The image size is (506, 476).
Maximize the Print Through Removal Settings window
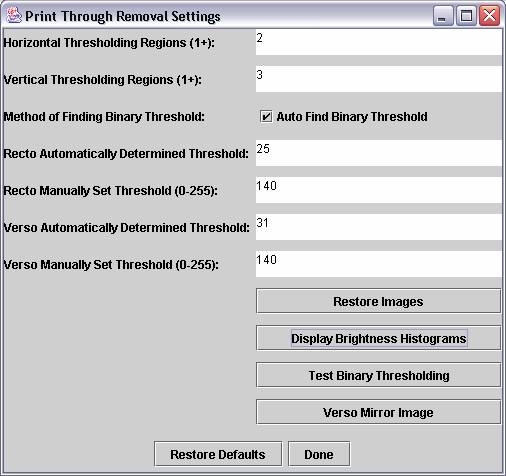pyautogui.click(x=466, y=16)
